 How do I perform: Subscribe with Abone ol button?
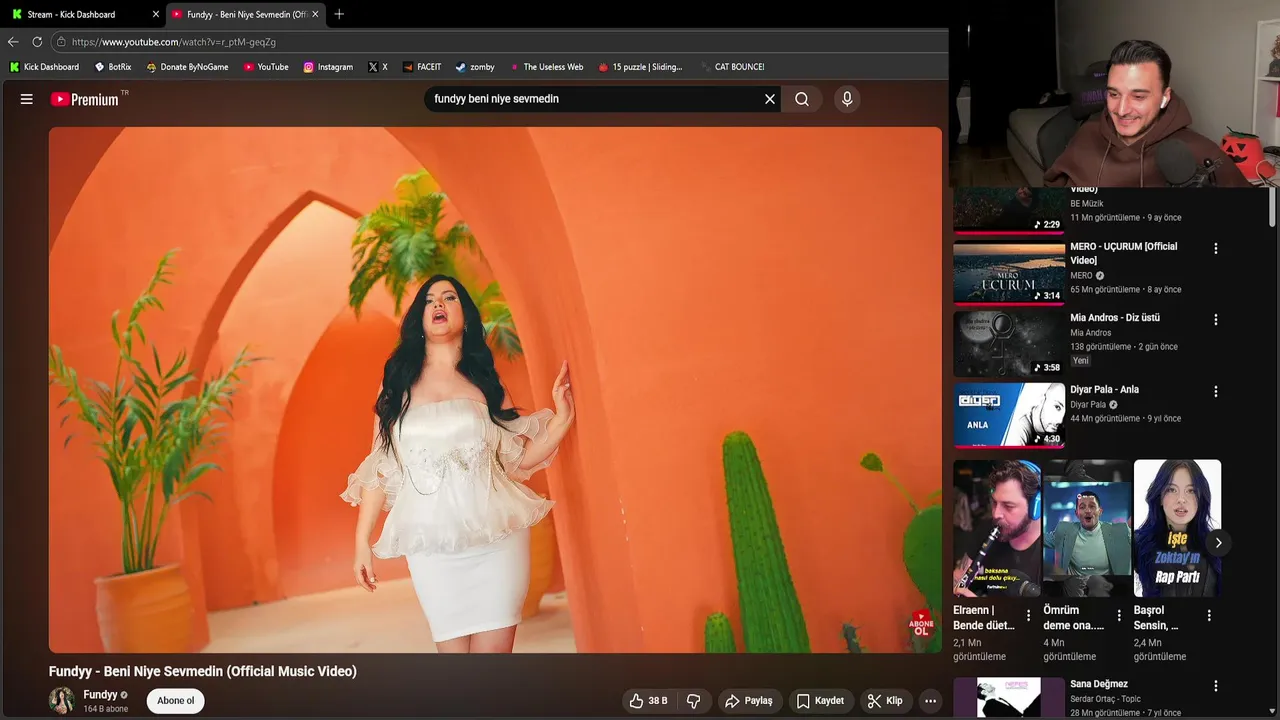(175, 701)
